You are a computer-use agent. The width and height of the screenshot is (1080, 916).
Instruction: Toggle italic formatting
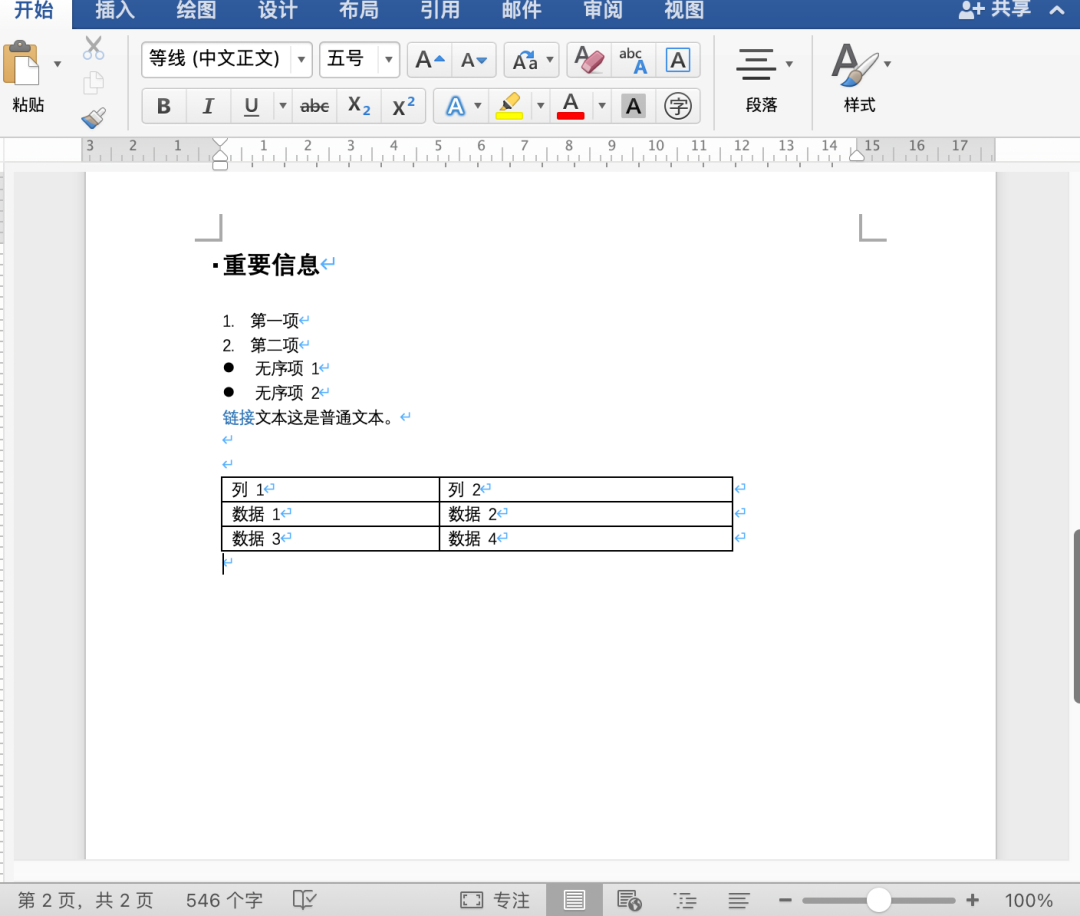[x=207, y=105]
